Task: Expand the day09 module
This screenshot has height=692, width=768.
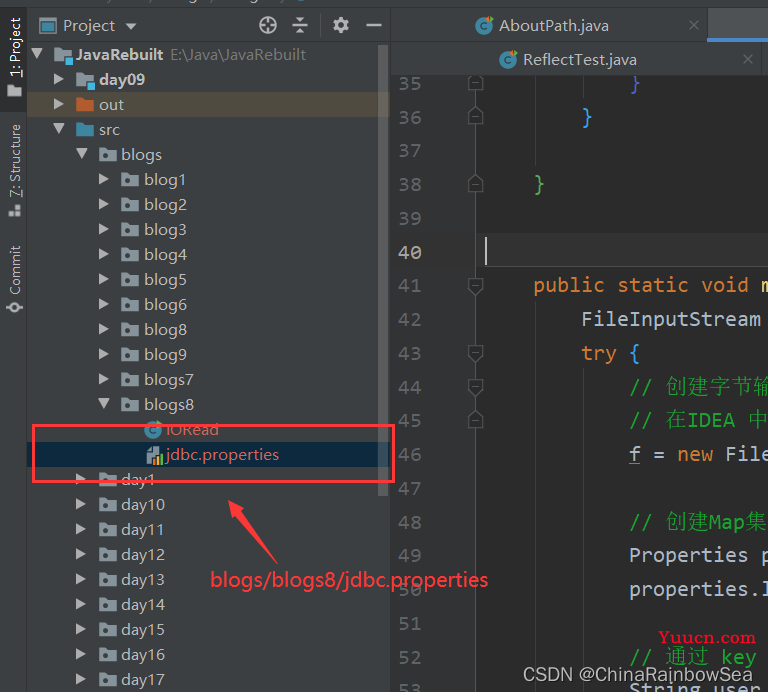Action: tap(58, 79)
